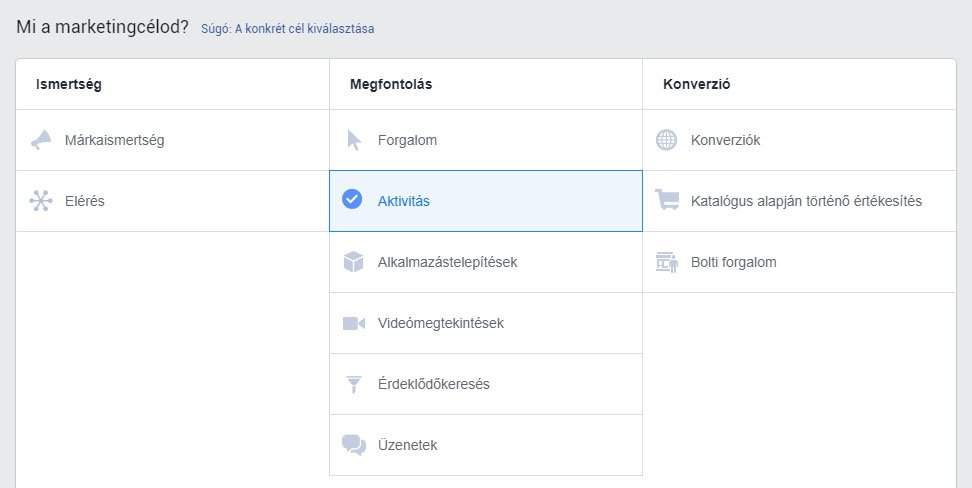Click the network node icon for Elérés

tap(41, 201)
